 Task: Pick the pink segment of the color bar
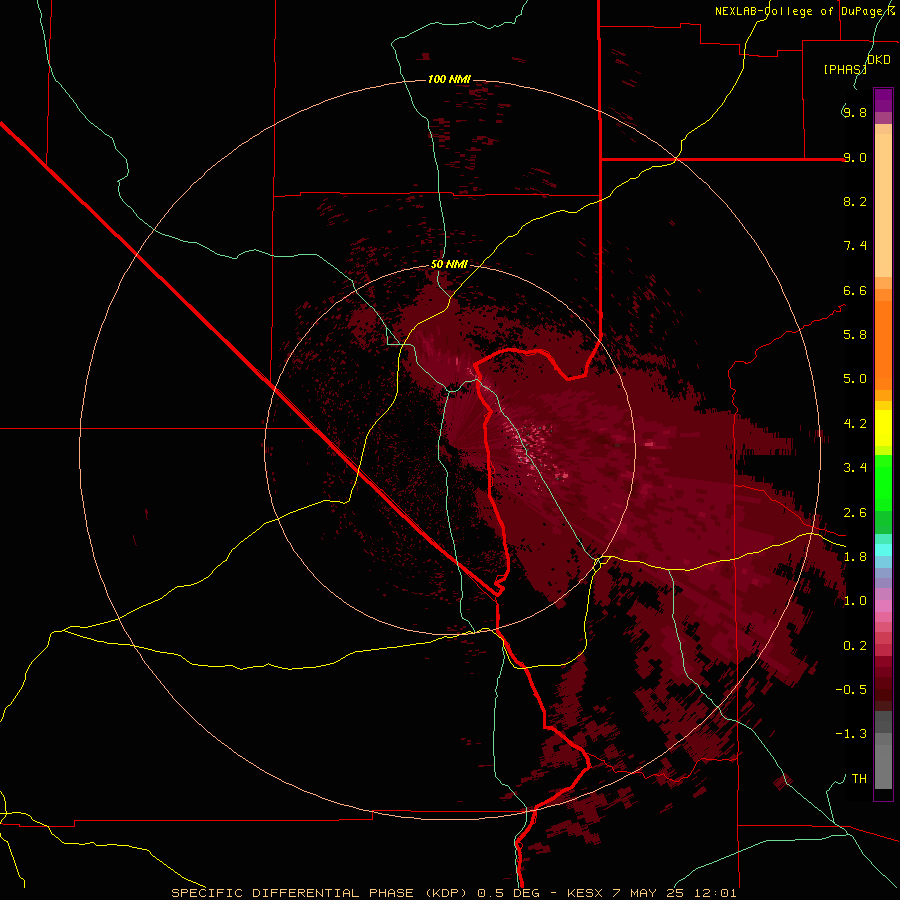point(883,606)
